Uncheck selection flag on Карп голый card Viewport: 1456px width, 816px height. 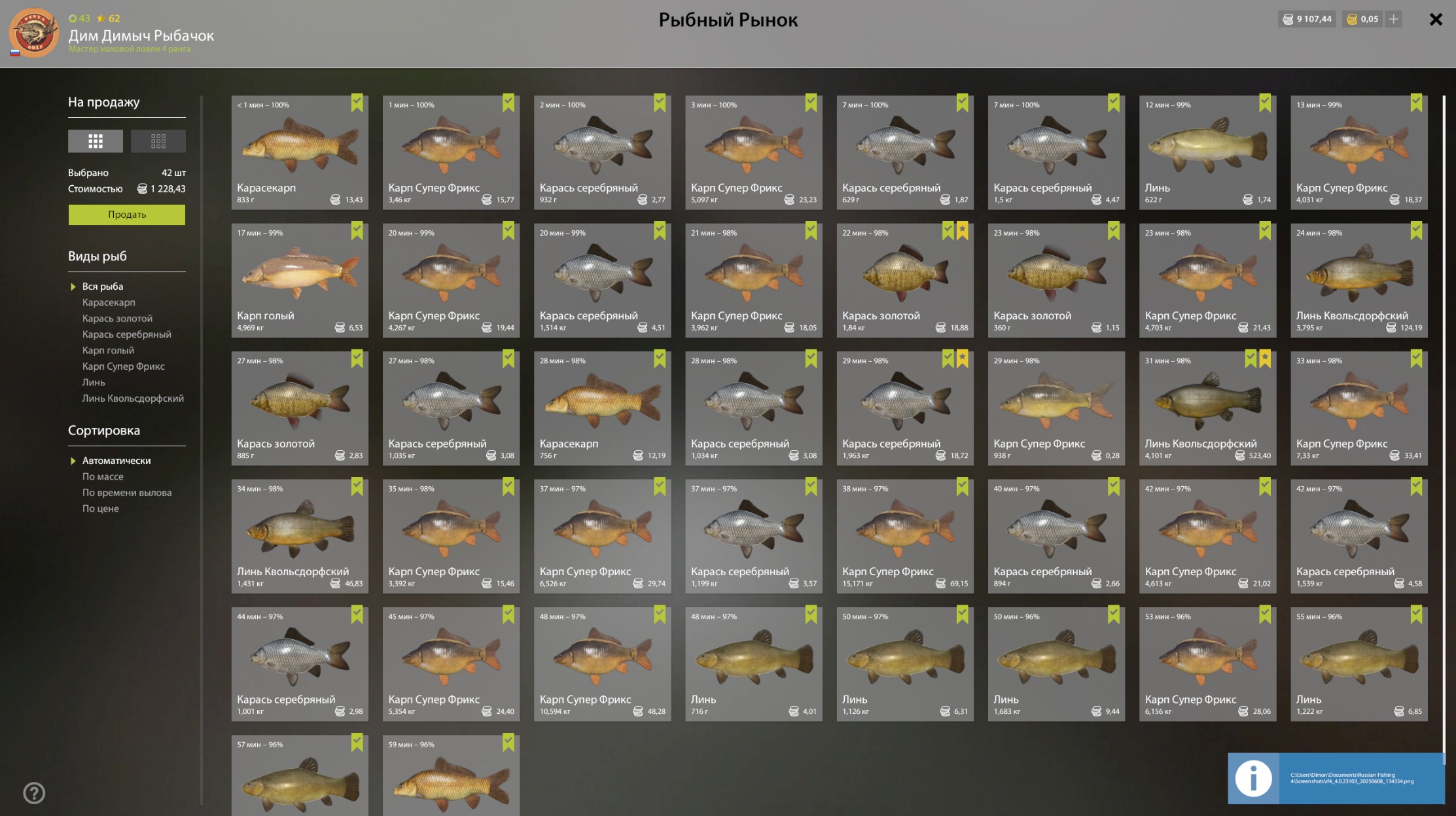tap(357, 230)
